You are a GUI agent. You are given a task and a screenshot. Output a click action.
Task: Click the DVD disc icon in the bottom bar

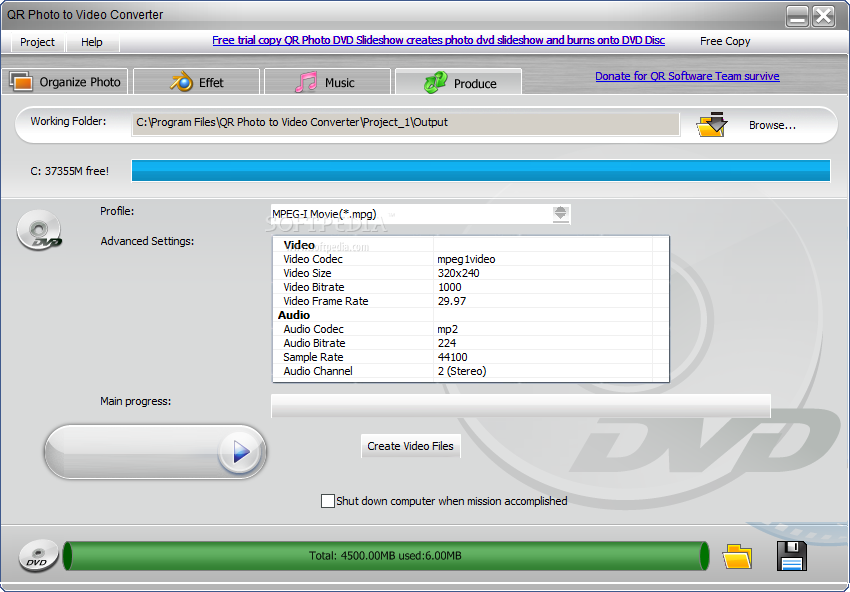click(38, 556)
